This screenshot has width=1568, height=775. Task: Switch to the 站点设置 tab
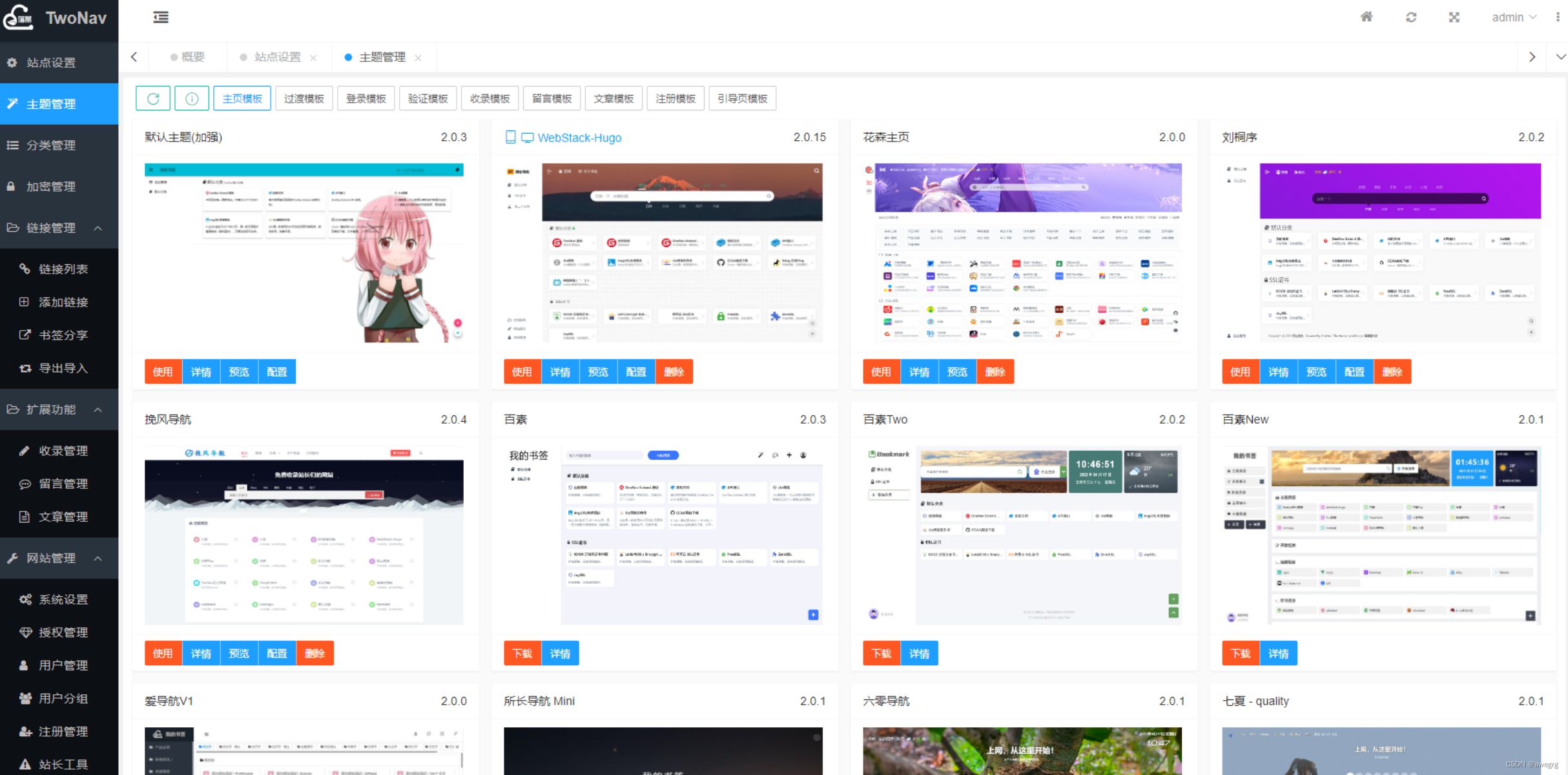click(x=278, y=57)
